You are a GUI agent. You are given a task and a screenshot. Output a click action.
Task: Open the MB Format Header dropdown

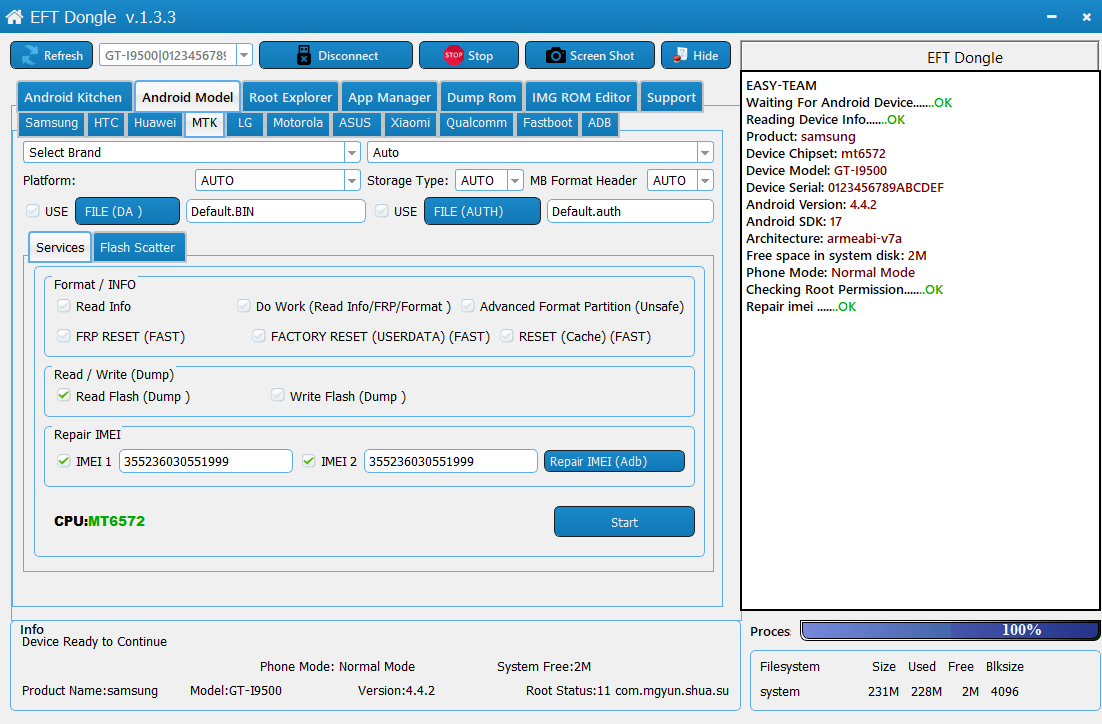click(x=704, y=181)
